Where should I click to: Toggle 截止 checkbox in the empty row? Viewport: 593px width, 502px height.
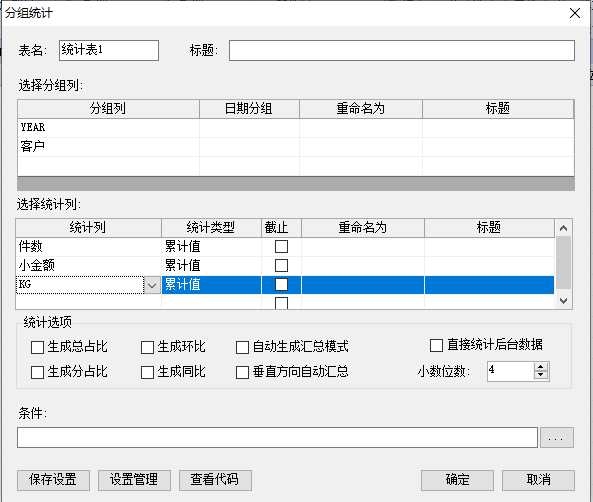click(x=281, y=303)
